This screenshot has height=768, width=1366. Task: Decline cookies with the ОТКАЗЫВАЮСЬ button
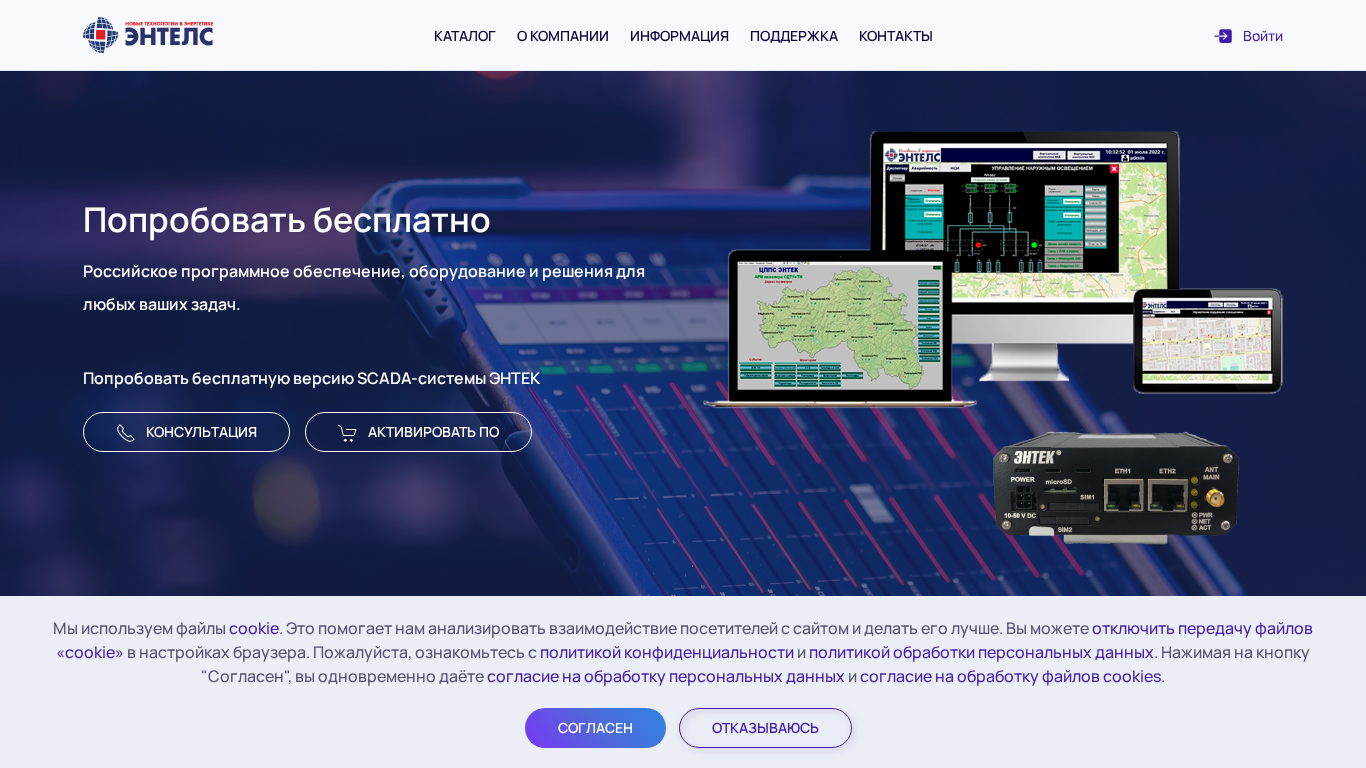pyautogui.click(x=765, y=728)
